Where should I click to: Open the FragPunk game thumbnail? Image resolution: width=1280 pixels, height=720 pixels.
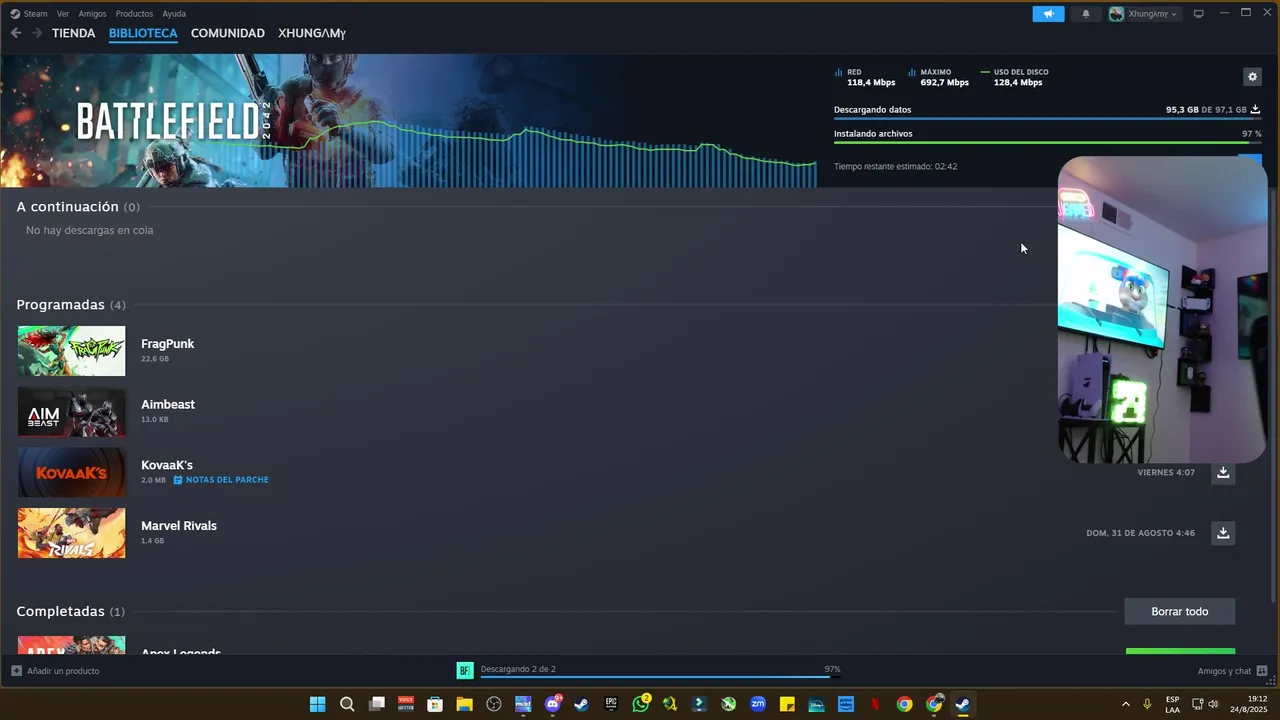(x=72, y=351)
